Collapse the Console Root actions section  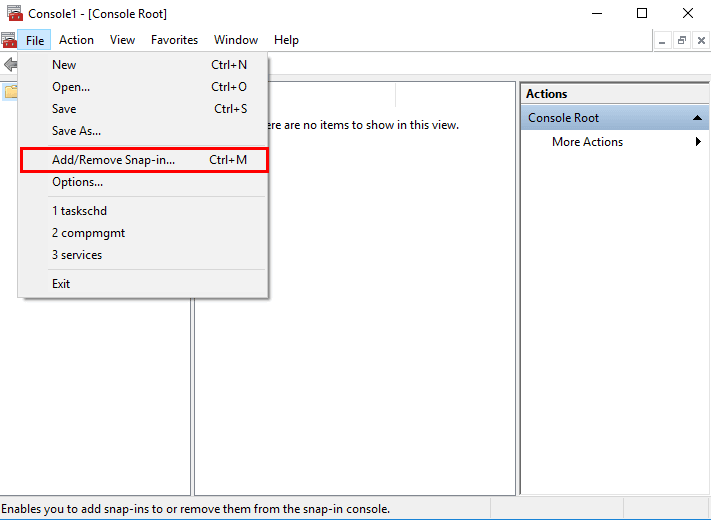697,118
